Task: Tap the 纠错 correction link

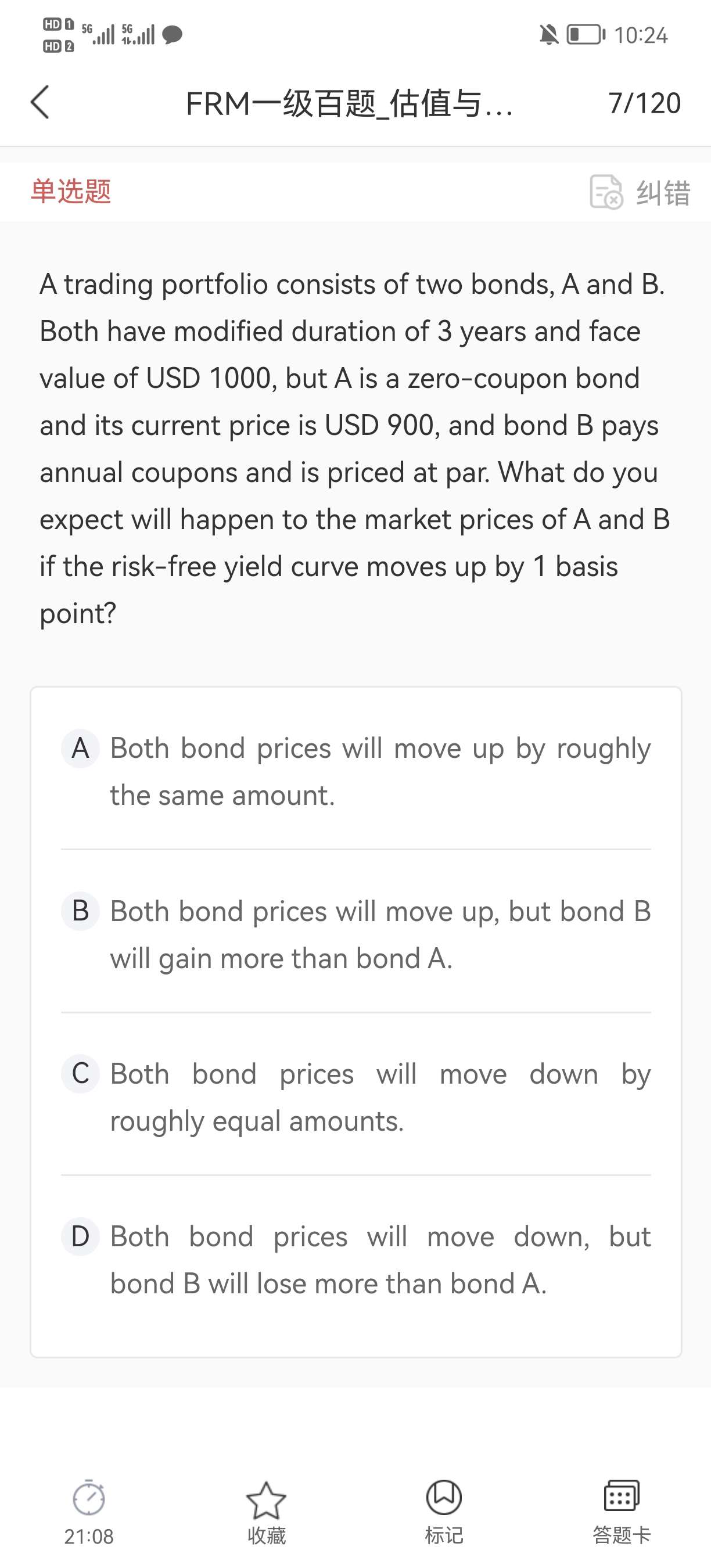Action: tap(663, 193)
